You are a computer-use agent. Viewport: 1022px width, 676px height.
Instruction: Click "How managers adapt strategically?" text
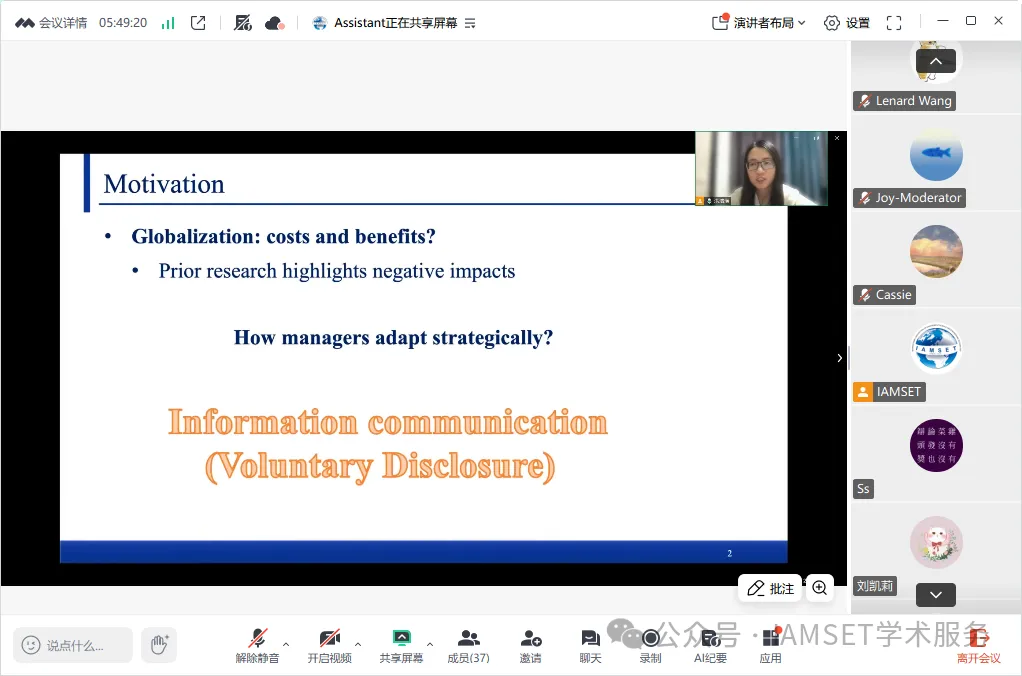point(393,338)
